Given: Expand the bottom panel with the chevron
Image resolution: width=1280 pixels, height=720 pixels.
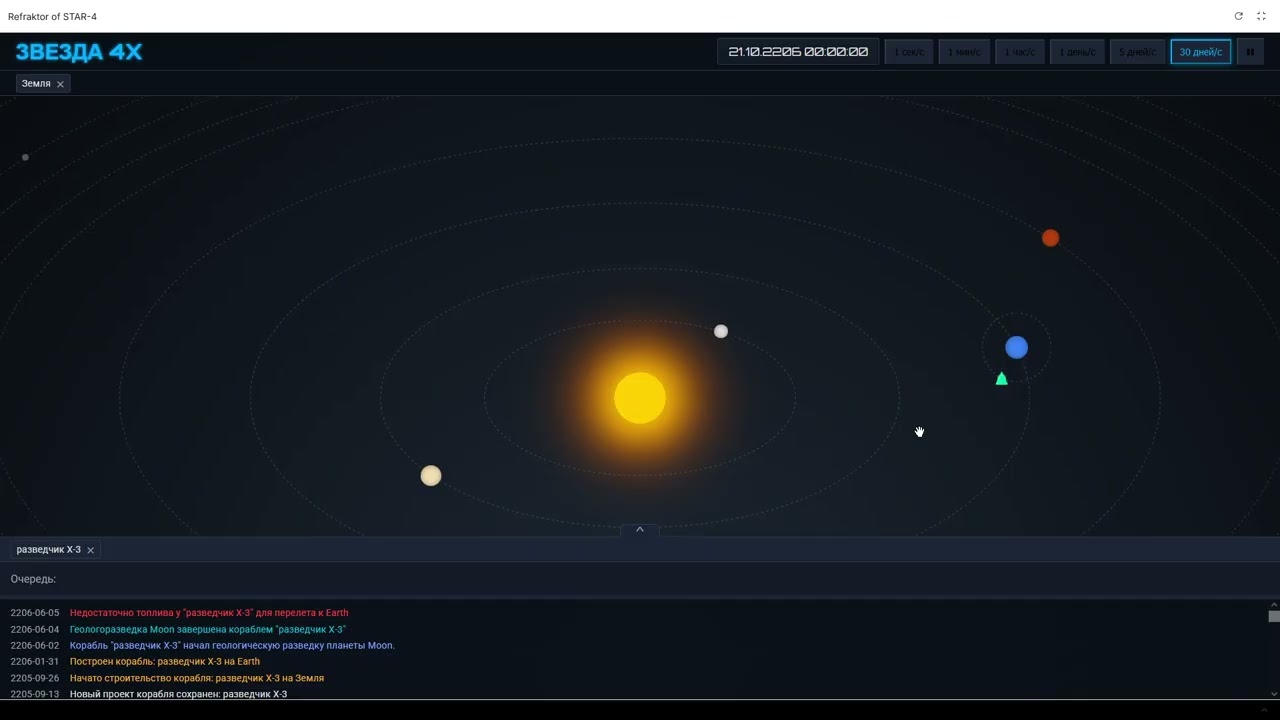Looking at the screenshot, I should click(640, 530).
